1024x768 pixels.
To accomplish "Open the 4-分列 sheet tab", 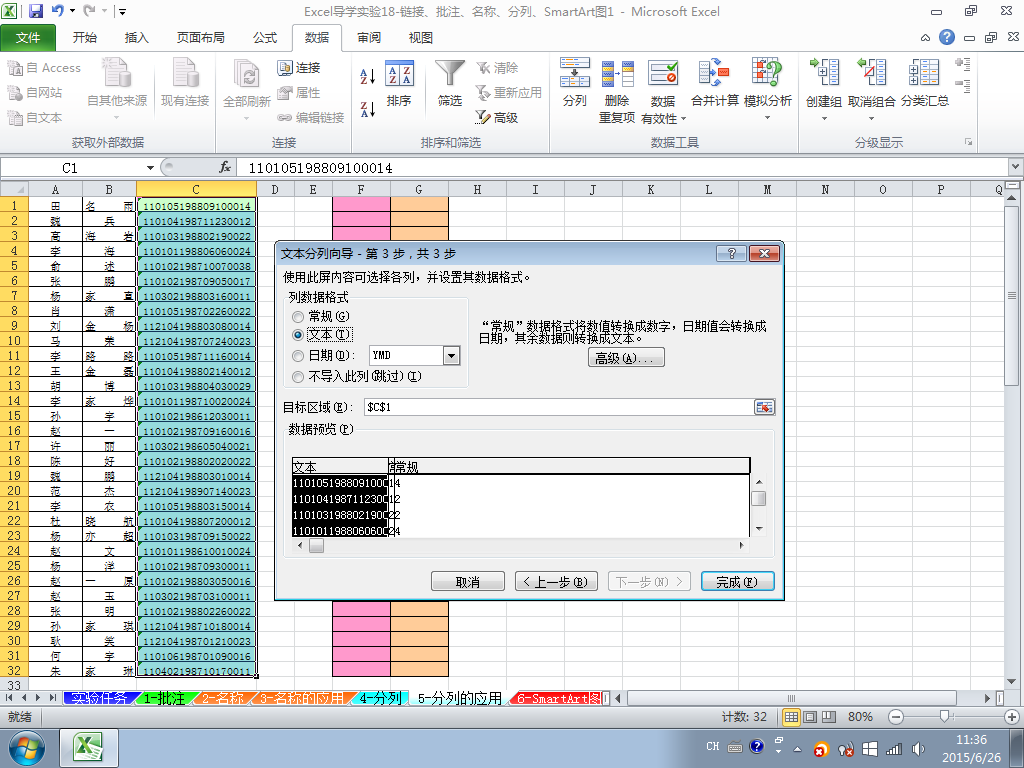I will [380, 698].
